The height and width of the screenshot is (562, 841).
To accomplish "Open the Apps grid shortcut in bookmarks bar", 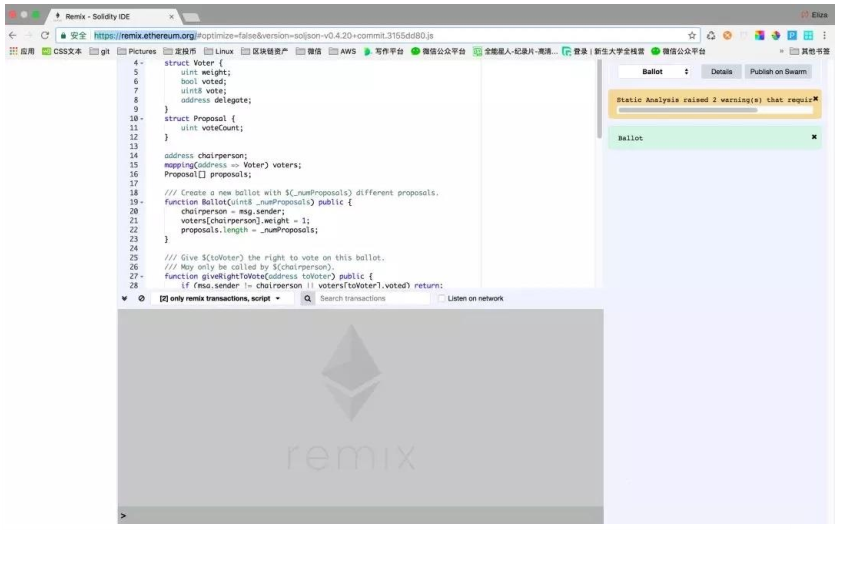I will pyautogui.click(x=22, y=51).
